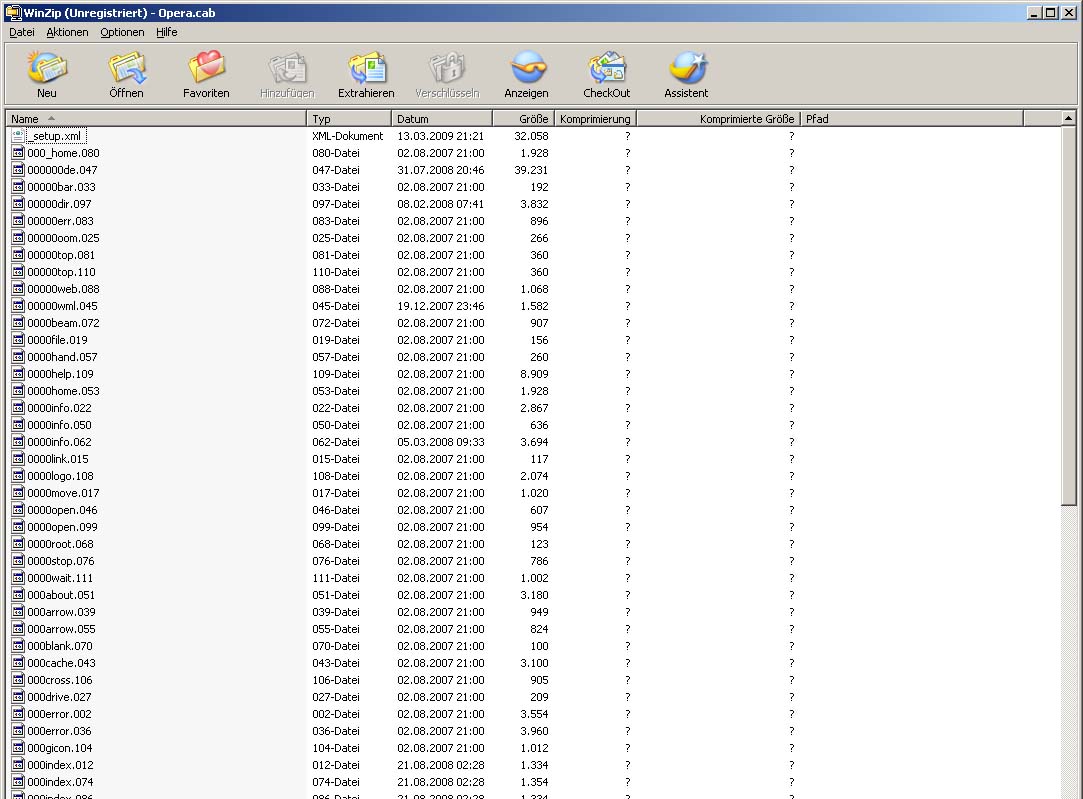Select the file 0000root.068
The image size is (1083, 799).
click(x=60, y=544)
